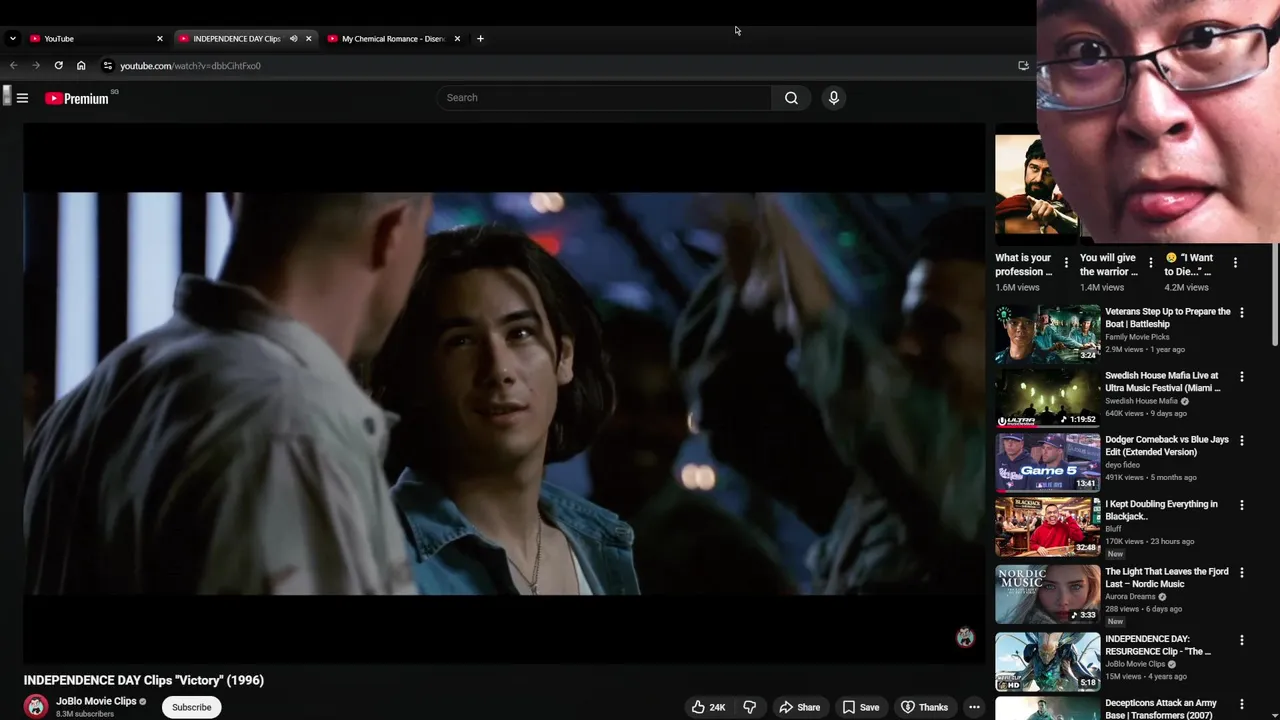Open options for Independence Day Resurgence video

(1242, 640)
